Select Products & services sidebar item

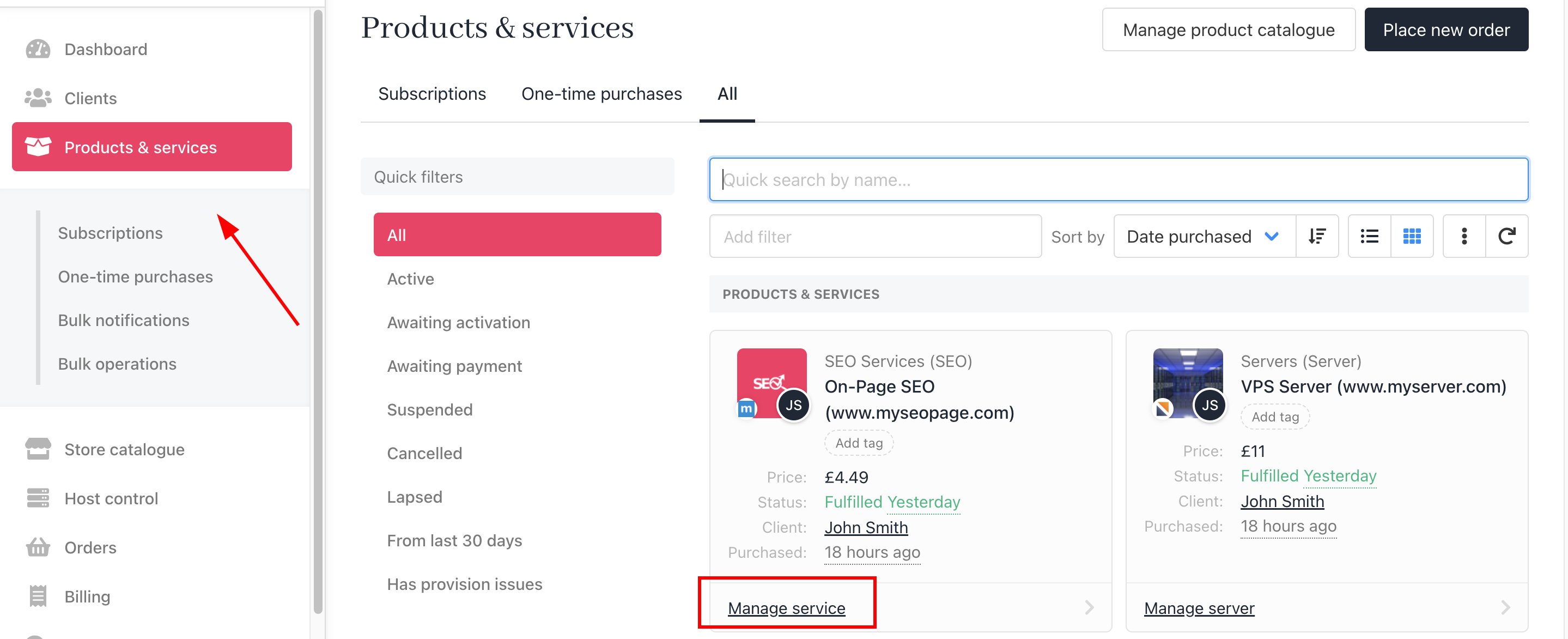click(x=151, y=147)
